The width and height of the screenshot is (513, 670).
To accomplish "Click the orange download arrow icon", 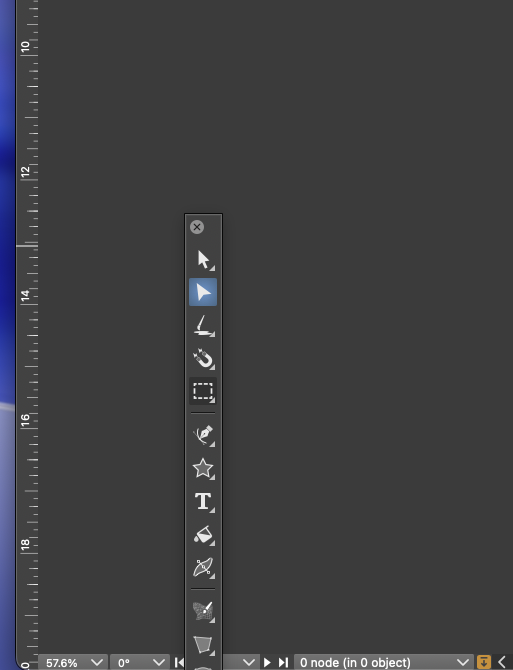I will (484, 662).
